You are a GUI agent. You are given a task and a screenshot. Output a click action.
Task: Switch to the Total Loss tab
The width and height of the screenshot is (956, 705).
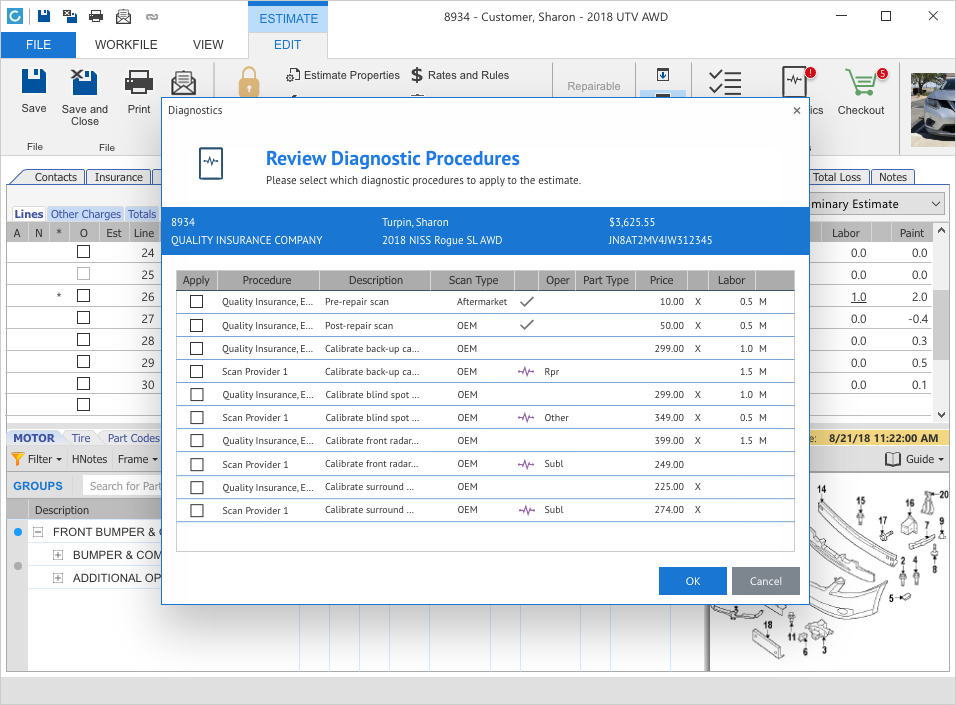pyautogui.click(x=836, y=177)
